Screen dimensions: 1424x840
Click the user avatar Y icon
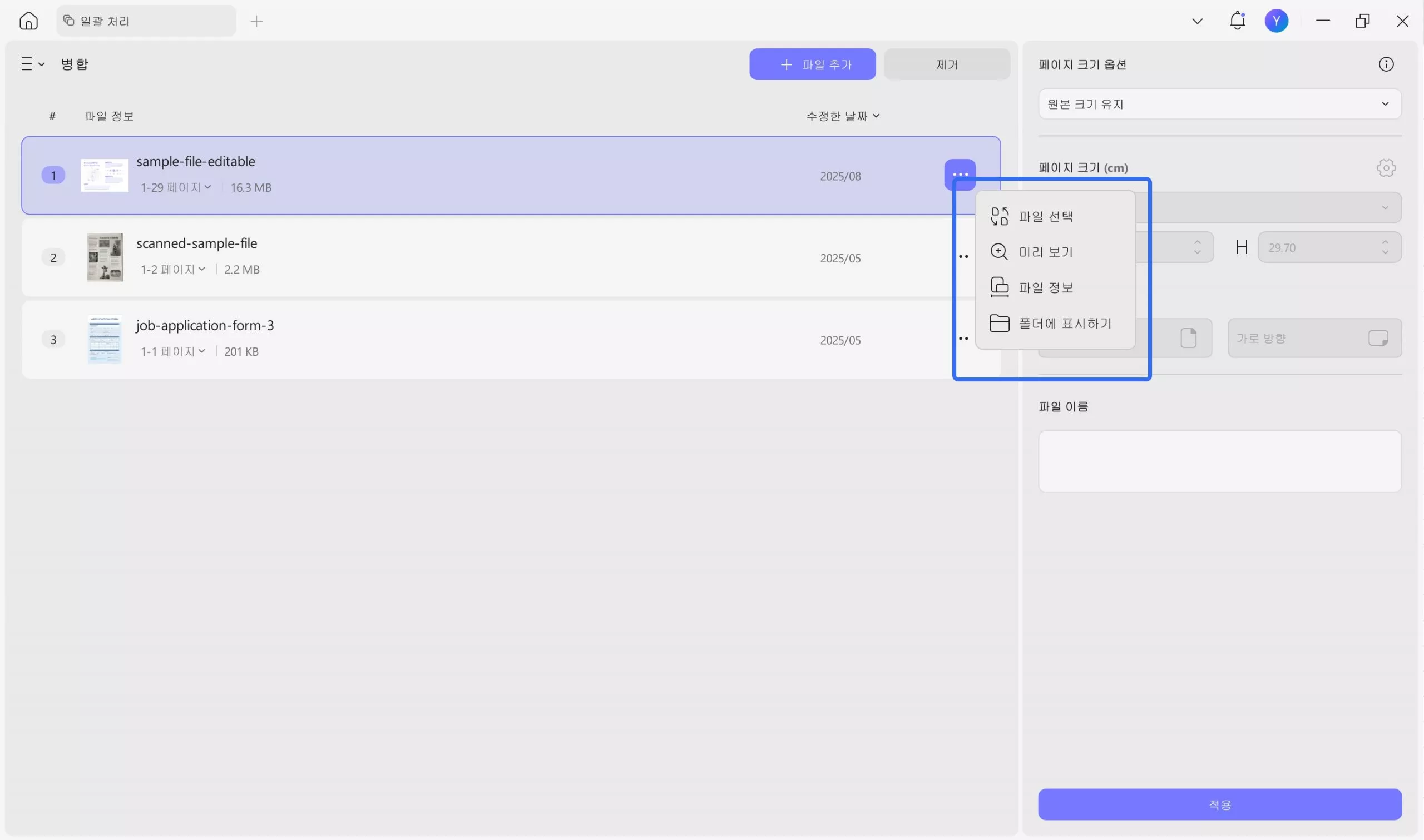point(1276,21)
